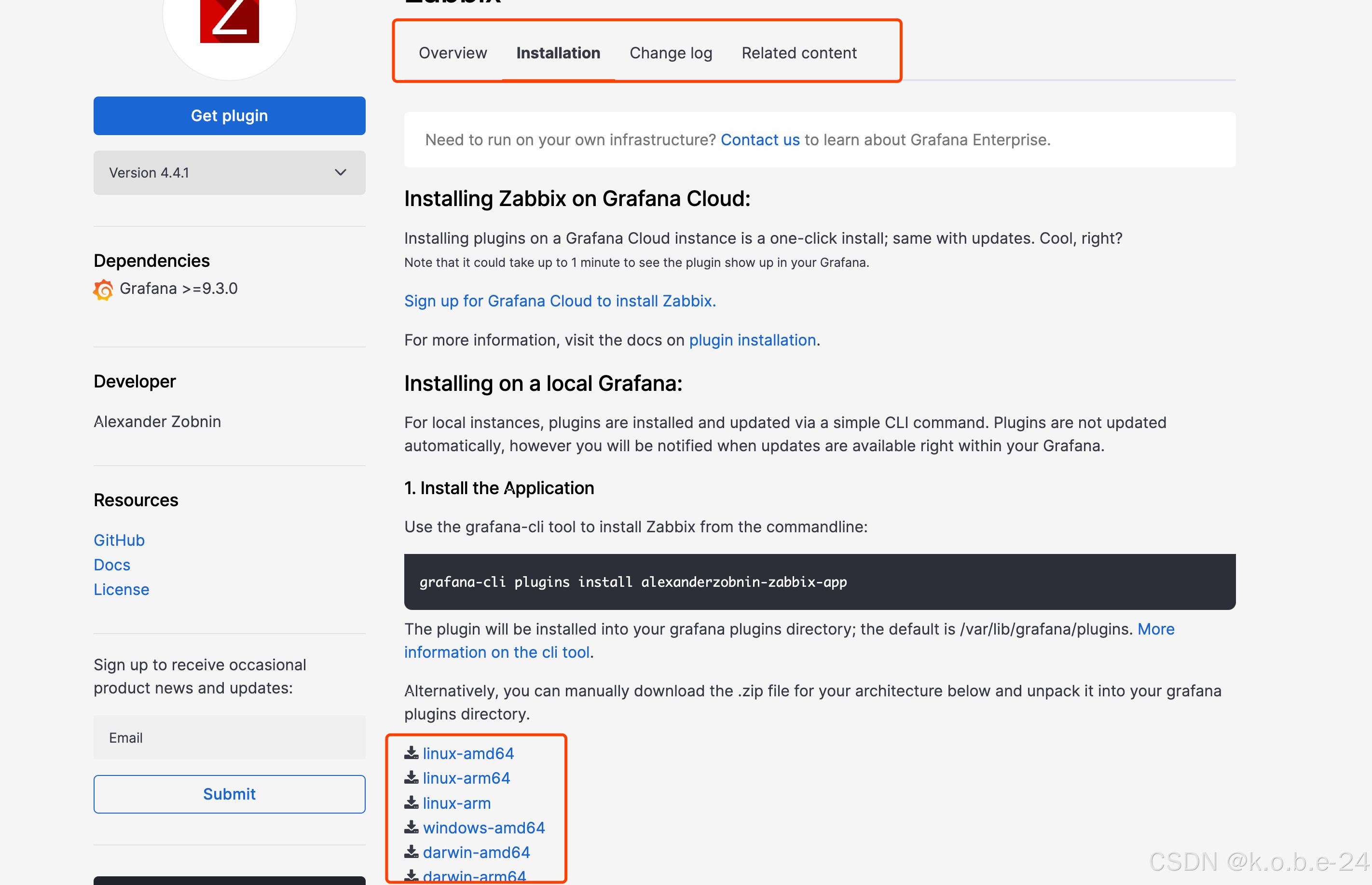Download the linux-arm64 zip link
Viewport: 1372px width, 885px height.
(x=466, y=777)
